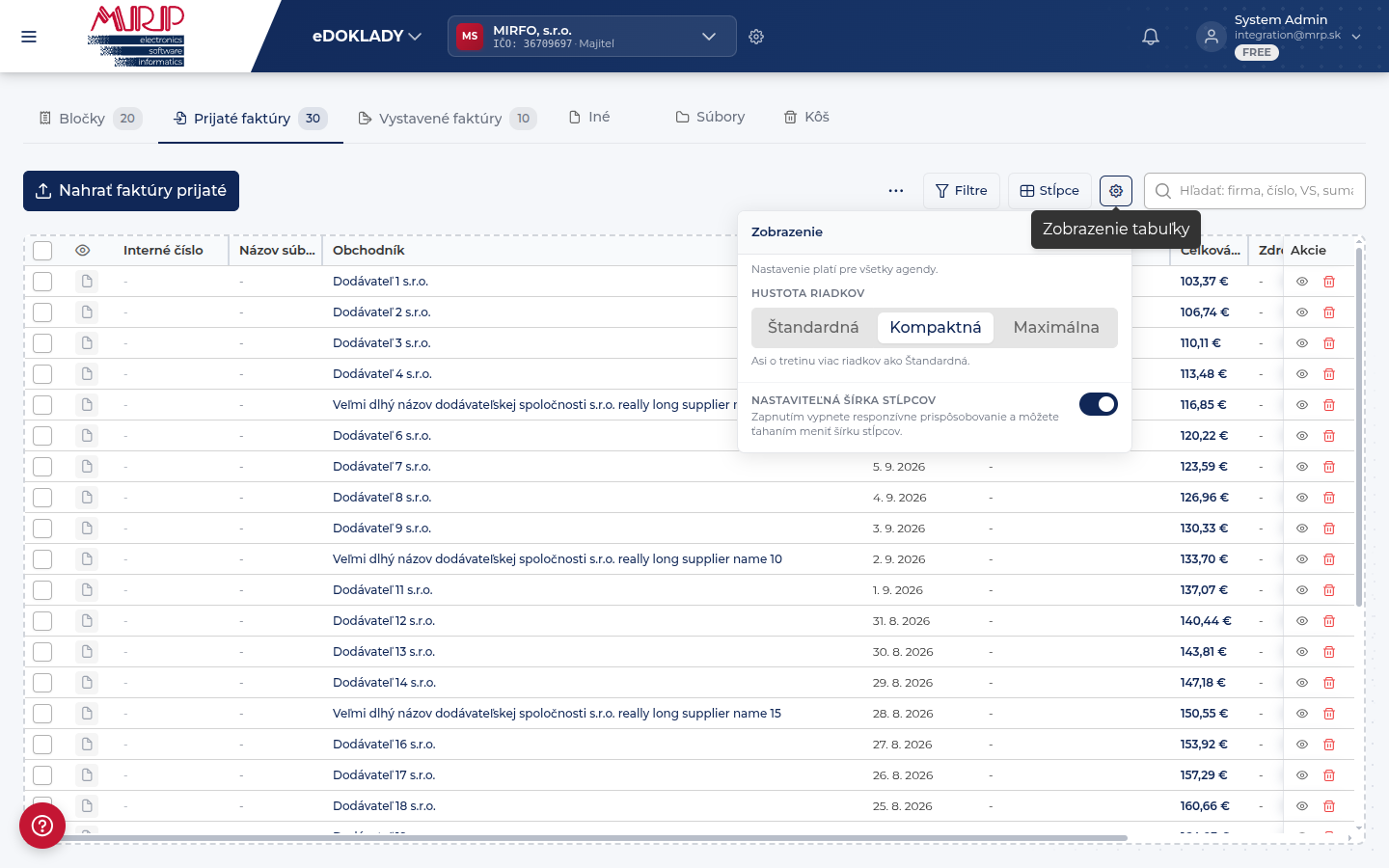Tick the select-all header checkbox
This screenshot has width=1389, height=868.
click(42, 251)
